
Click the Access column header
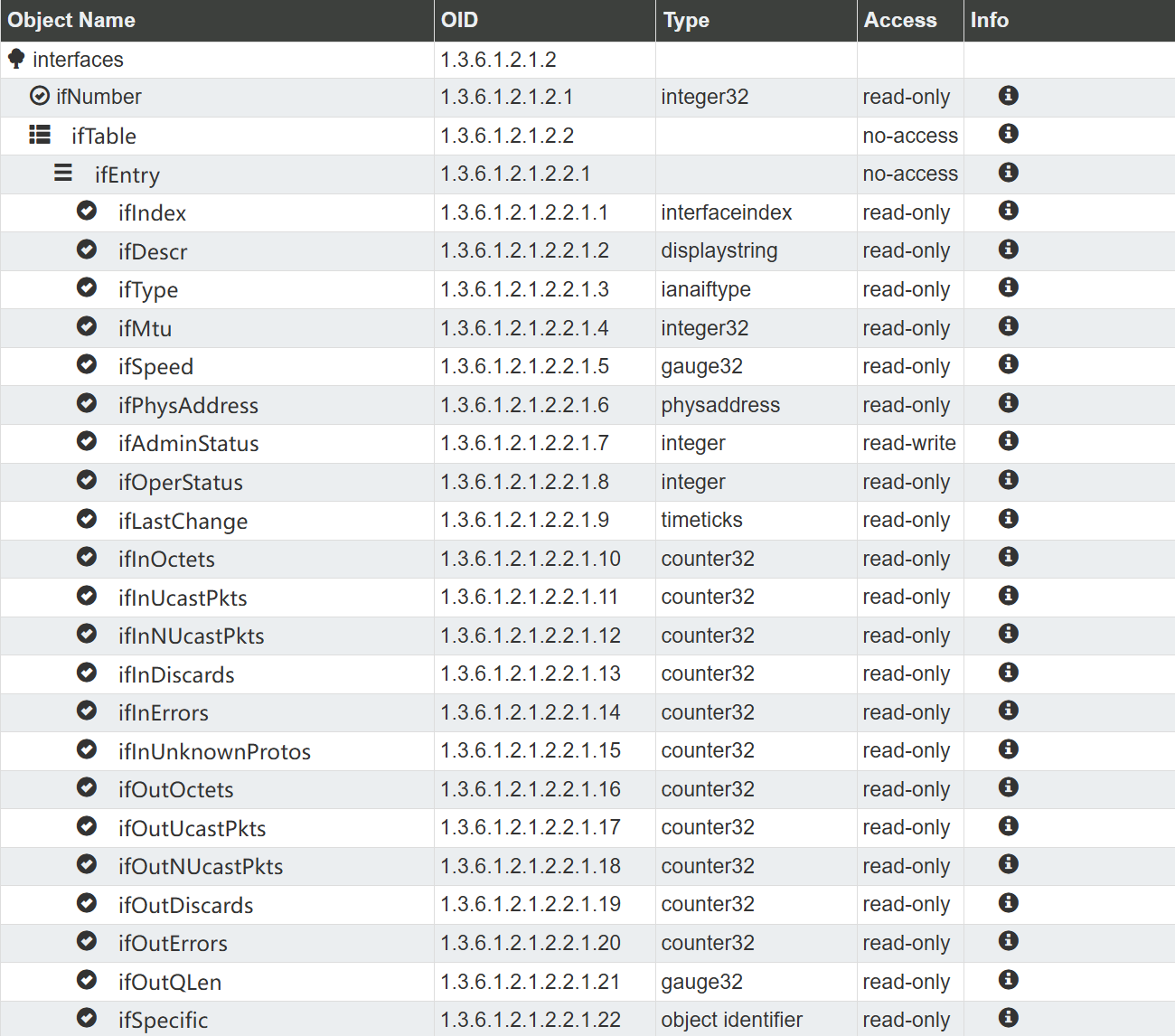pyautogui.click(x=900, y=20)
